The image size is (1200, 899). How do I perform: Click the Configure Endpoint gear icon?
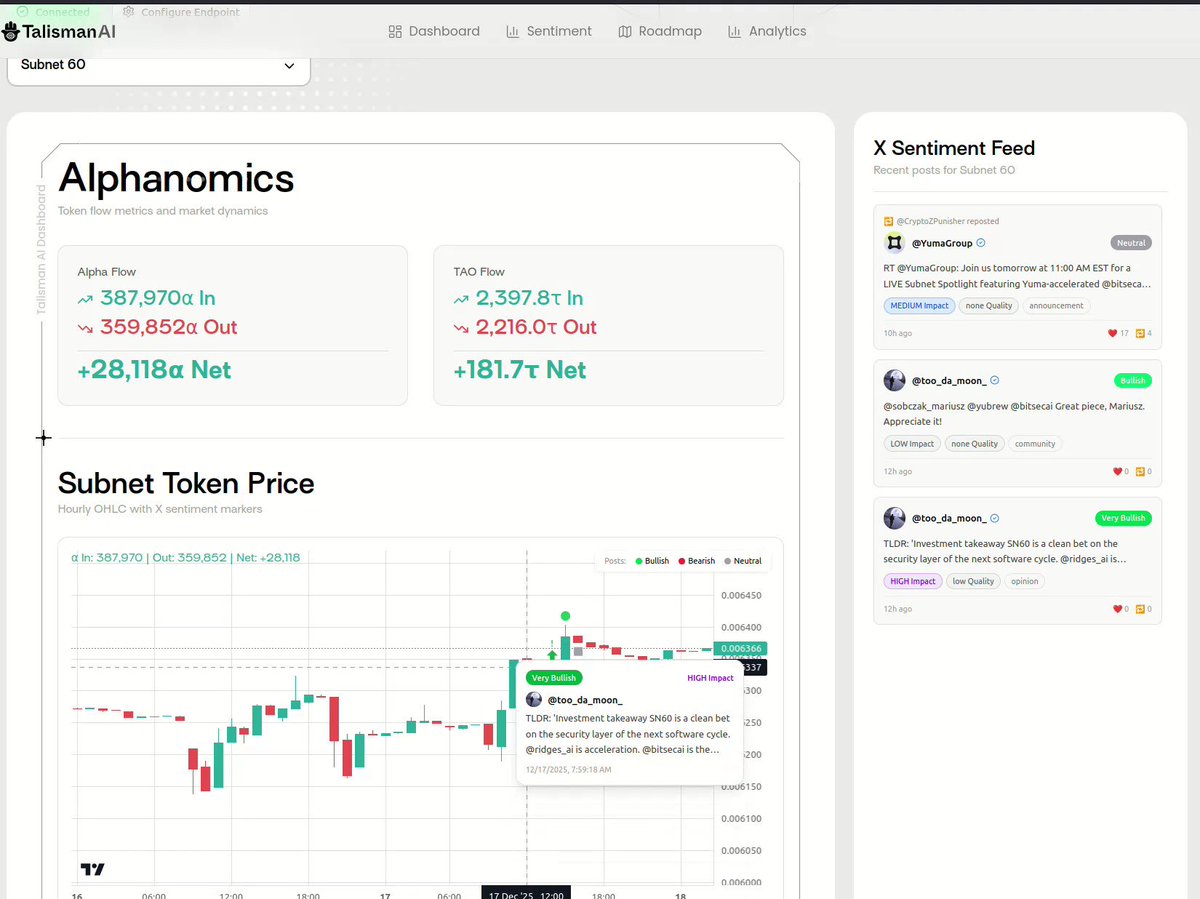pyautogui.click(x=129, y=12)
